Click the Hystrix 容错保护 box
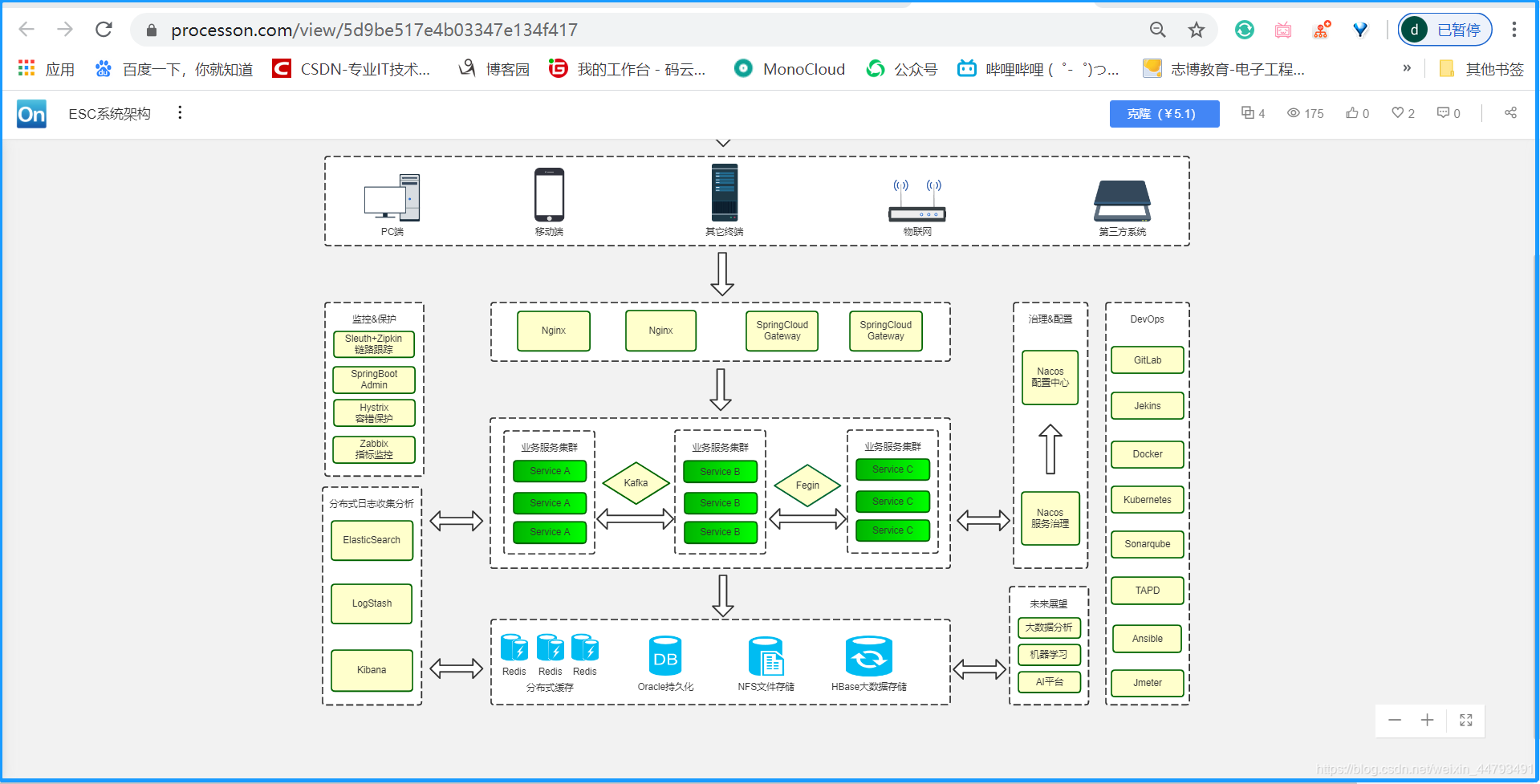 (x=374, y=413)
